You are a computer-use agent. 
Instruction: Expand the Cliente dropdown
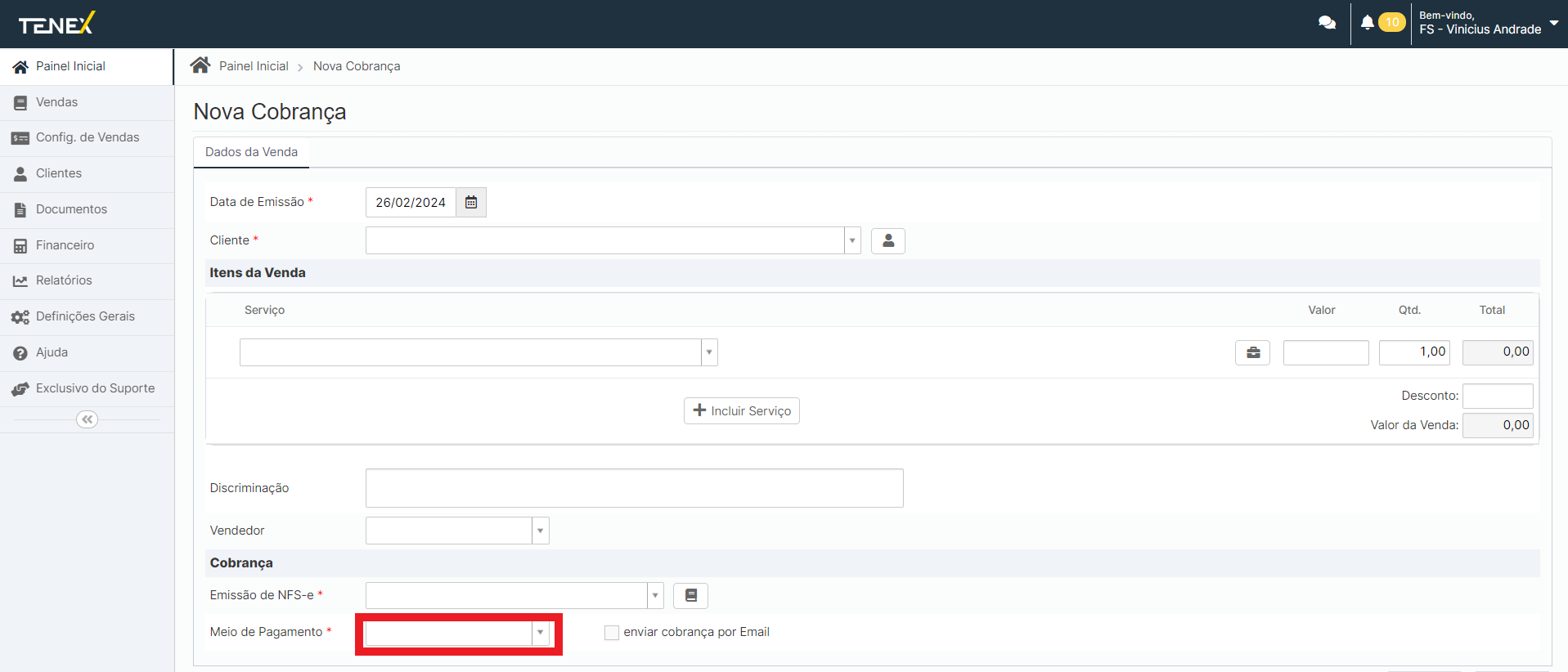[x=852, y=241]
